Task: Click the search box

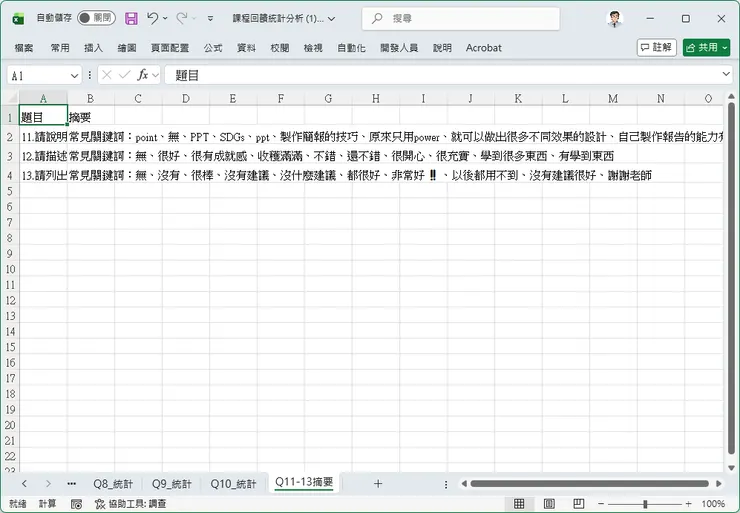Action: [461, 18]
